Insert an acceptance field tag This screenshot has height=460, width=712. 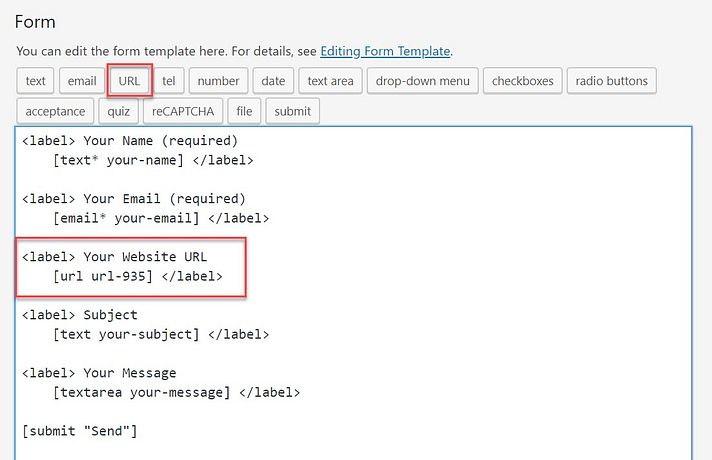pos(55,111)
